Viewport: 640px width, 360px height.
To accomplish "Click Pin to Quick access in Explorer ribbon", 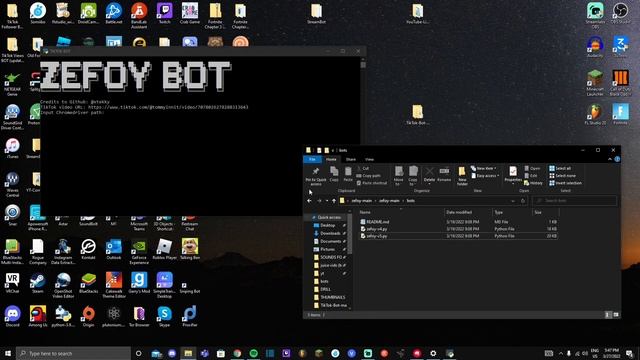I will tap(316, 176).
